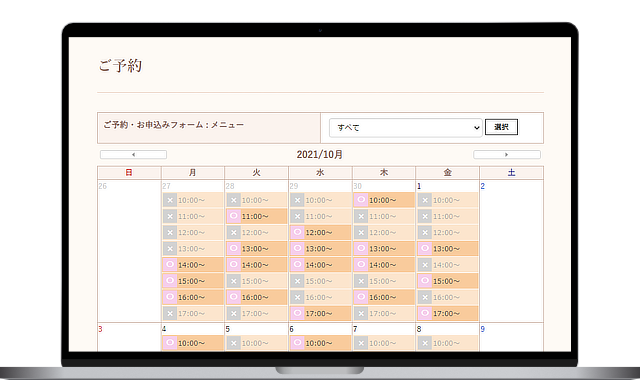Select available circle icon on October 4 10:00
Image resolution: width=640 pixels, height=380 pixels.
[x=170, y=343]
